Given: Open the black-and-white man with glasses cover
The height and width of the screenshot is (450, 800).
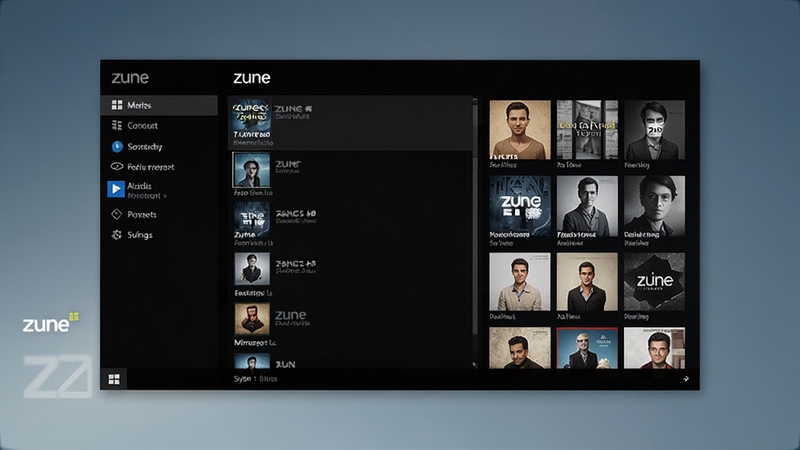Looking at the screenshot, I should tap(655, 206).
